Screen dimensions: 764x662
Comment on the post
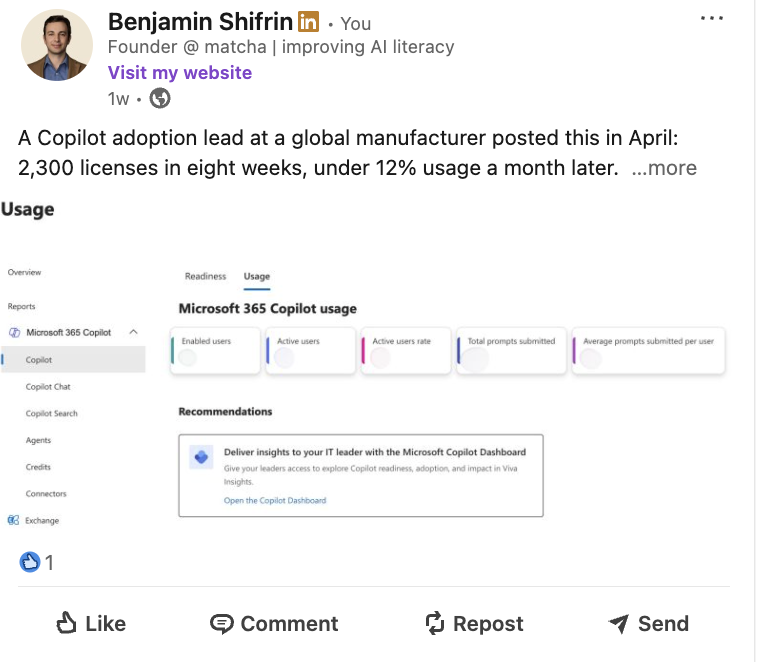[x=274, y=624]
